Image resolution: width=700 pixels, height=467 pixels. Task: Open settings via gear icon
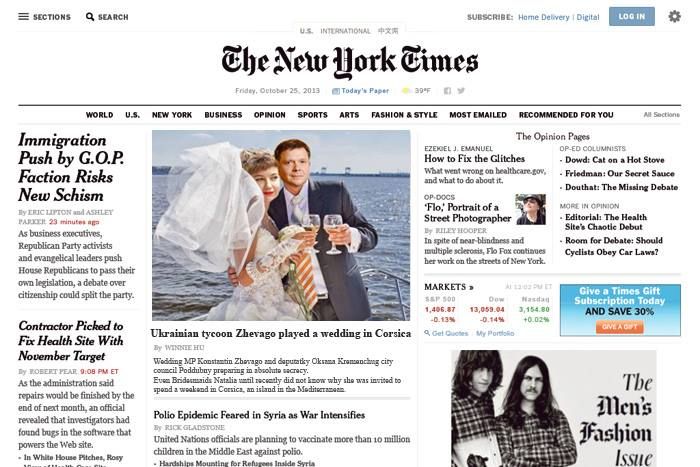[674, 17]
